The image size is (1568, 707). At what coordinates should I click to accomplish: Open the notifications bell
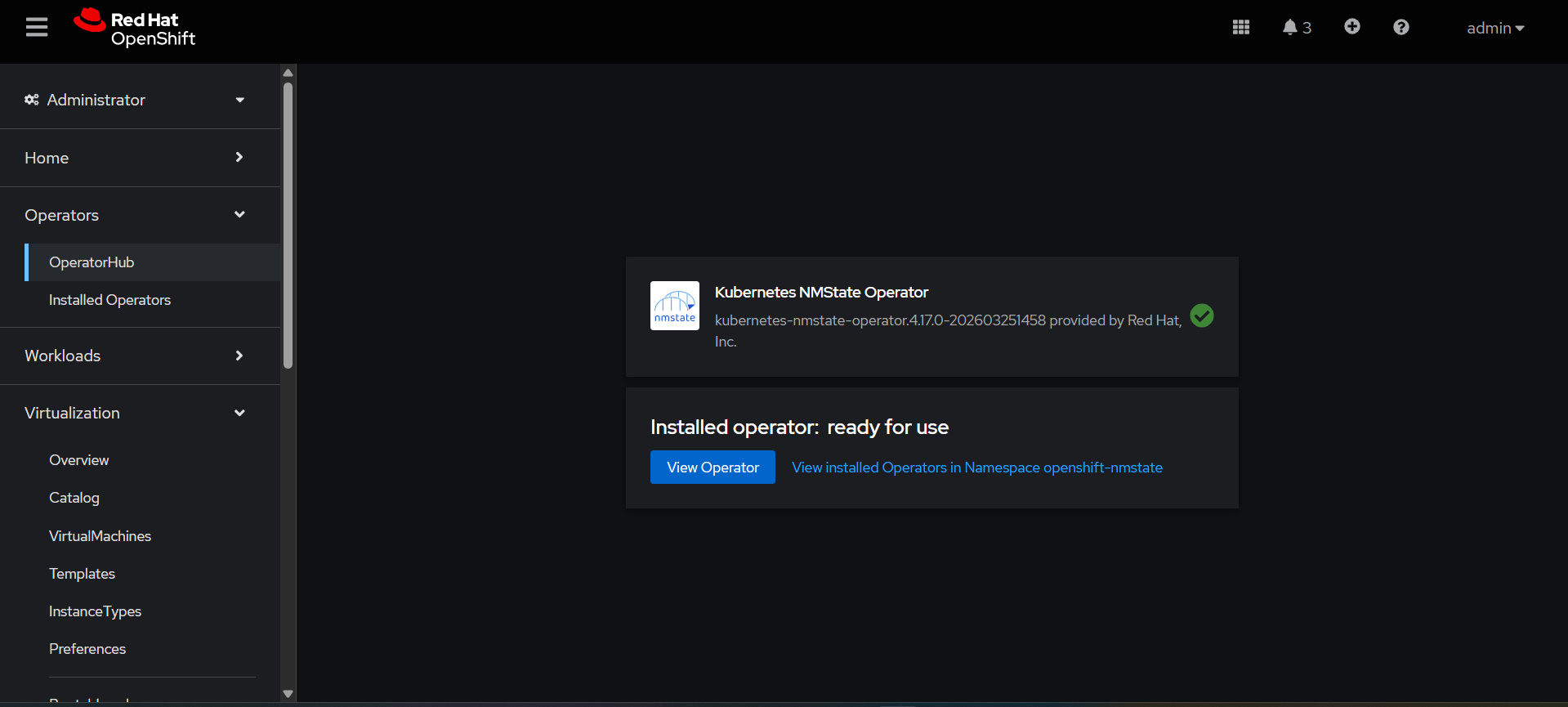[1295, 28]
